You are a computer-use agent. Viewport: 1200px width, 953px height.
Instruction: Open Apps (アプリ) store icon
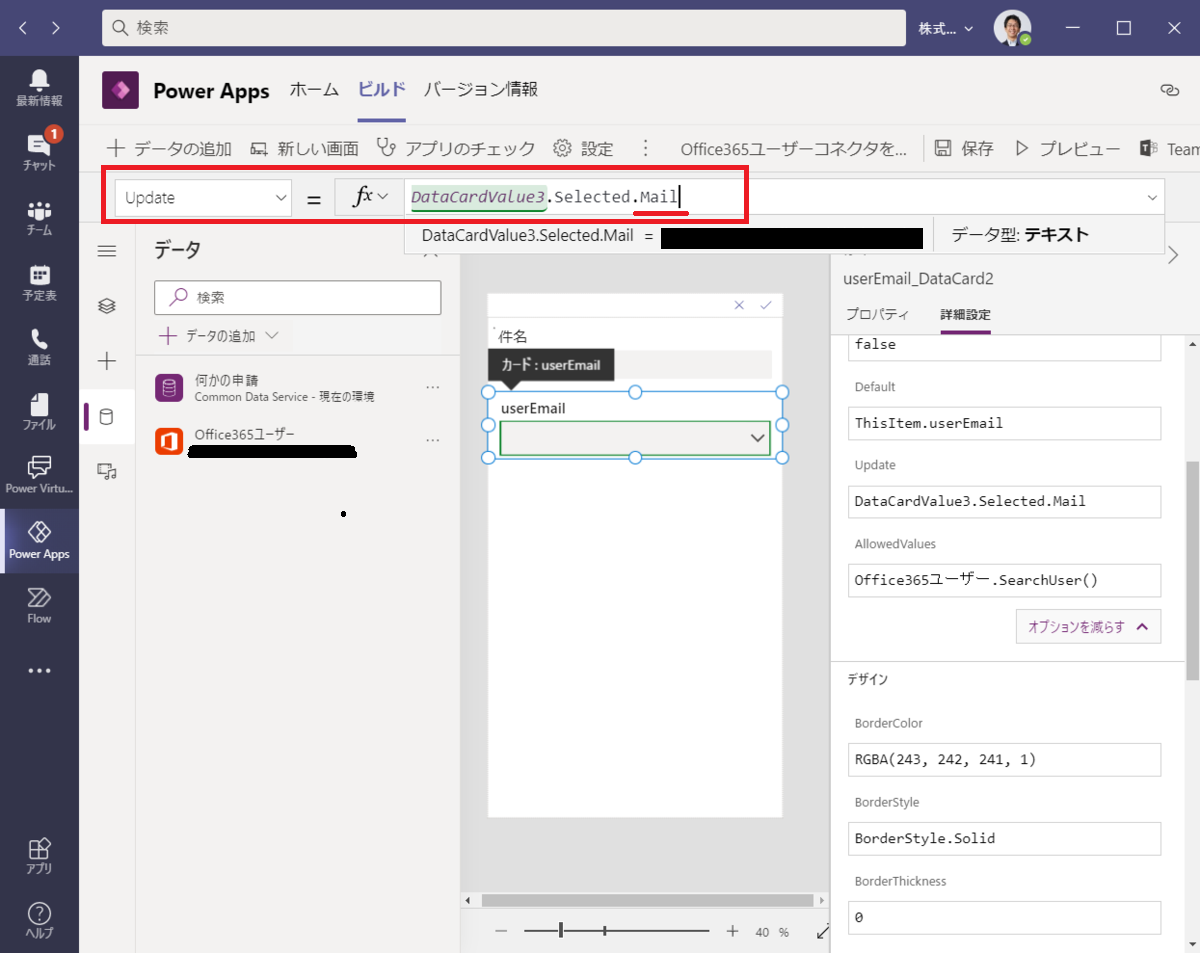(x=39, y=856)
